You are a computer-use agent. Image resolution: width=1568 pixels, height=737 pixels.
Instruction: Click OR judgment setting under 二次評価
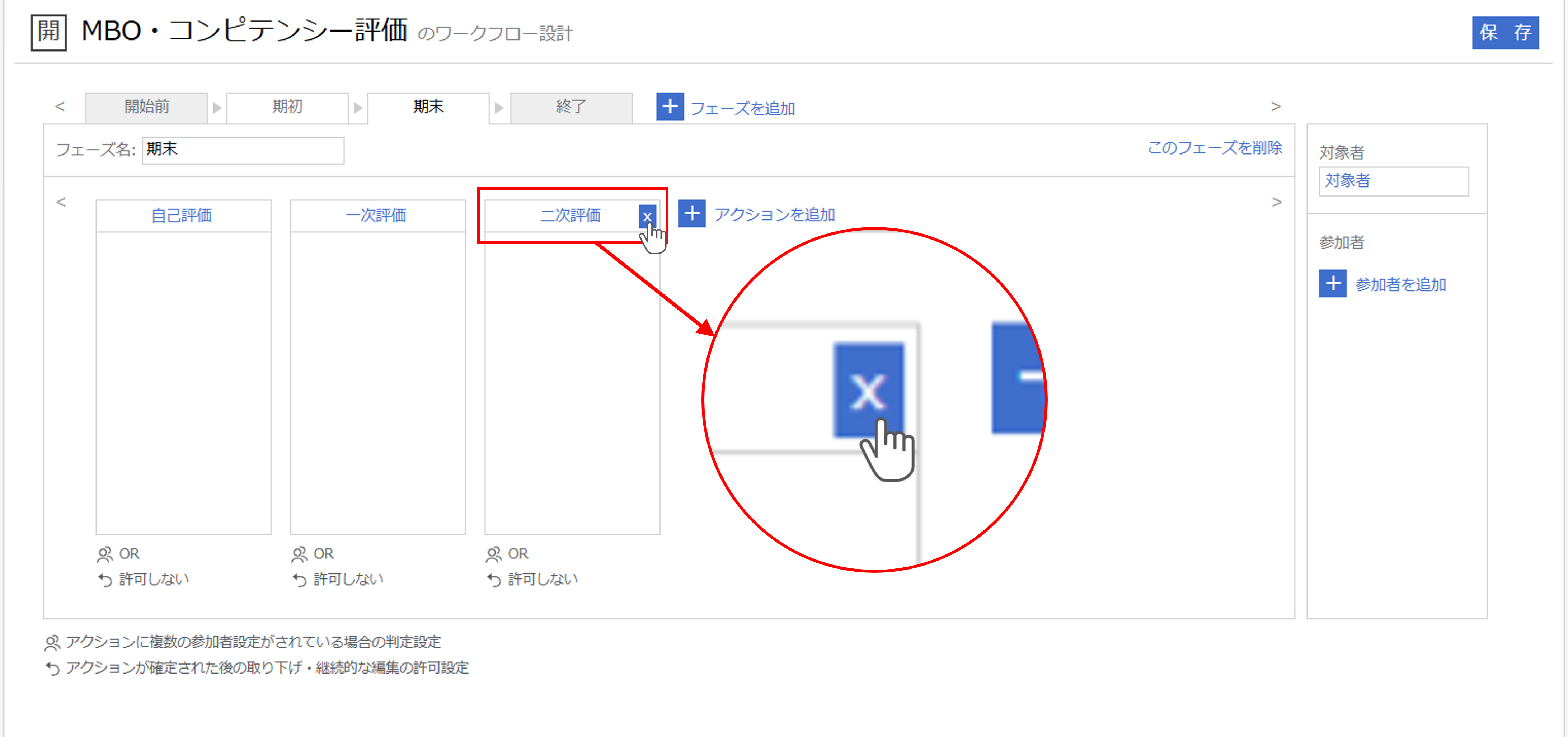pyautogui.click(x=518, y=554)
